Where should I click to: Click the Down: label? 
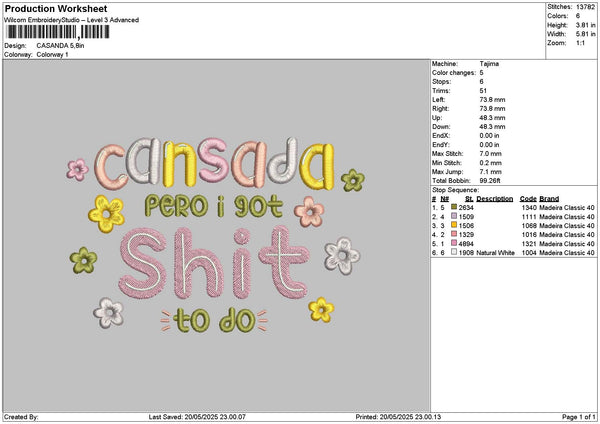click(x=441, y=127)
